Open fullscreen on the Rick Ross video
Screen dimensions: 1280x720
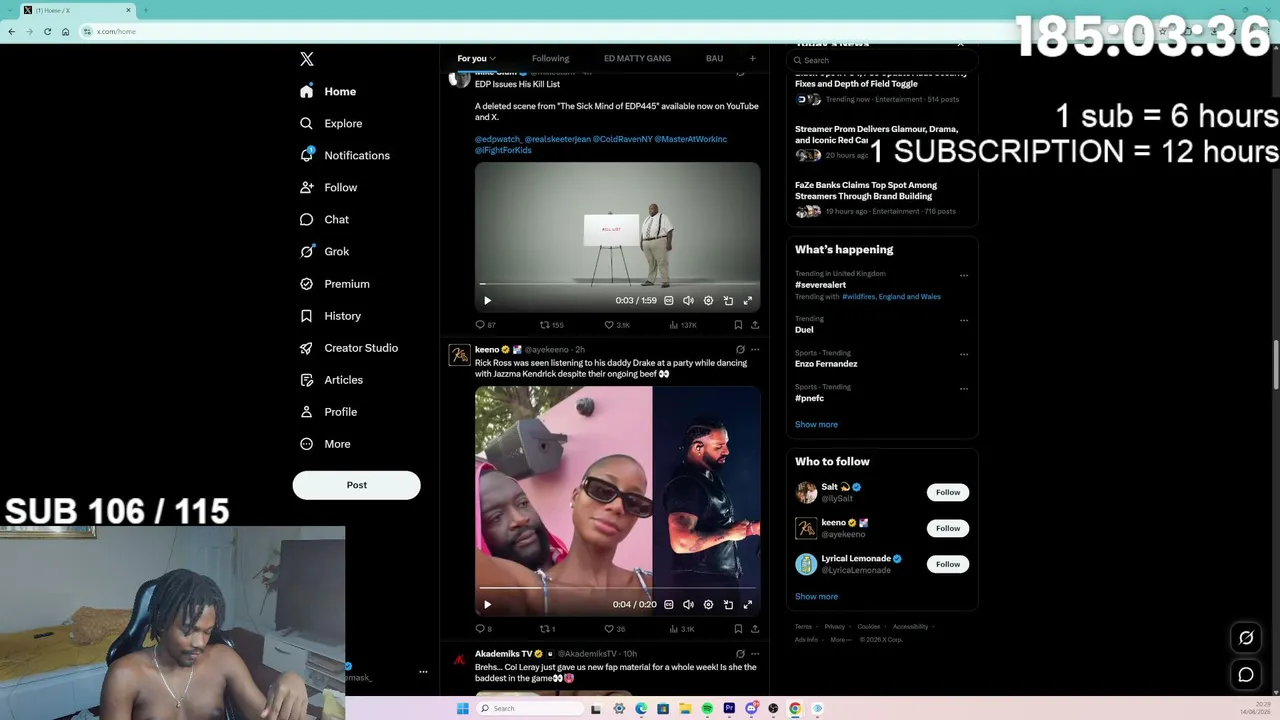[747, 604]
